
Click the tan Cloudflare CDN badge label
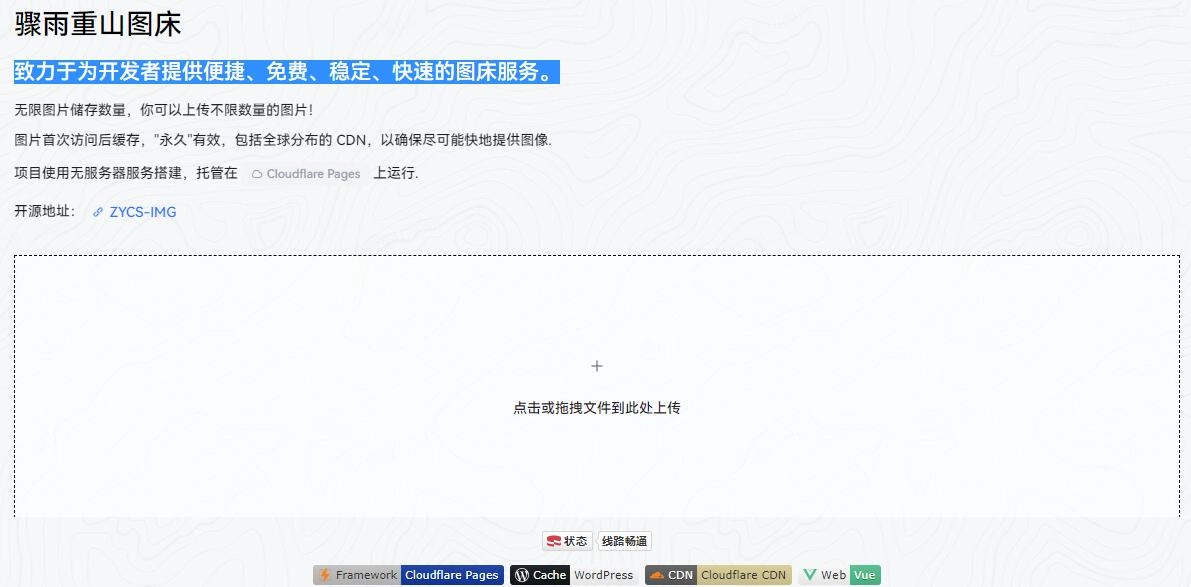(743, 575)
